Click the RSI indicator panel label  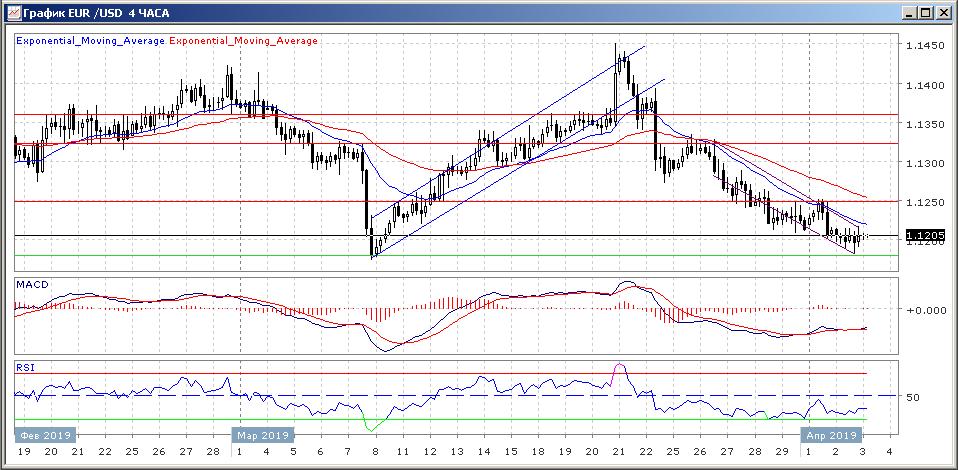pyautogui.click(x=26, y=368)
